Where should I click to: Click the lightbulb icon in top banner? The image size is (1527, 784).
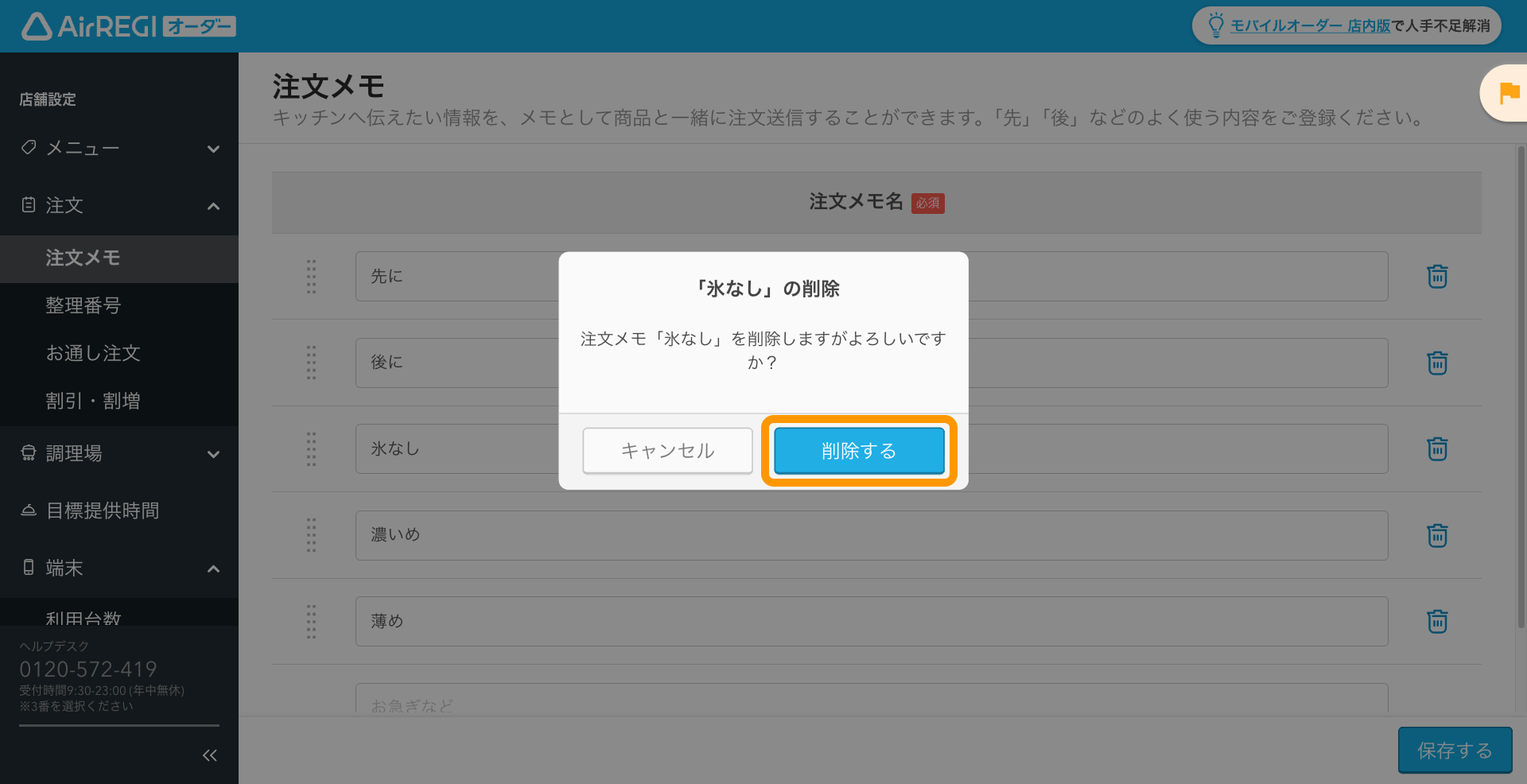click(1215, 25)
